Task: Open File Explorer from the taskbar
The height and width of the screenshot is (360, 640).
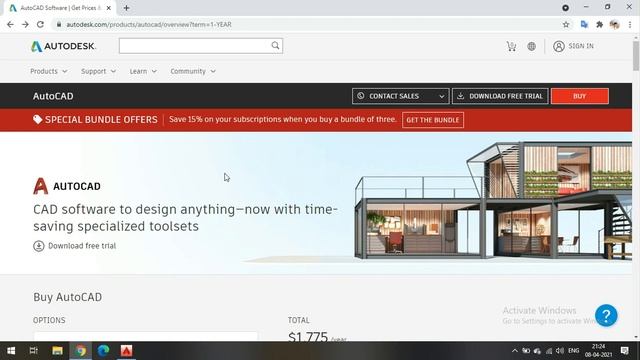Action: tap(57, 351)
